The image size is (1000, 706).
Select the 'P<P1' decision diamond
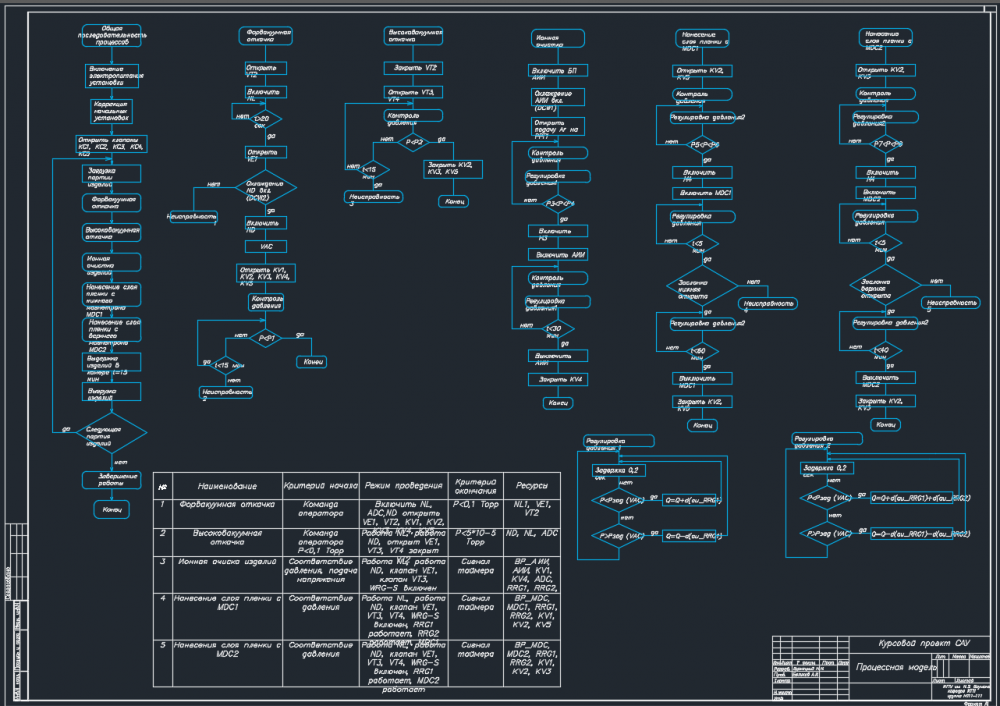[266, 338]
